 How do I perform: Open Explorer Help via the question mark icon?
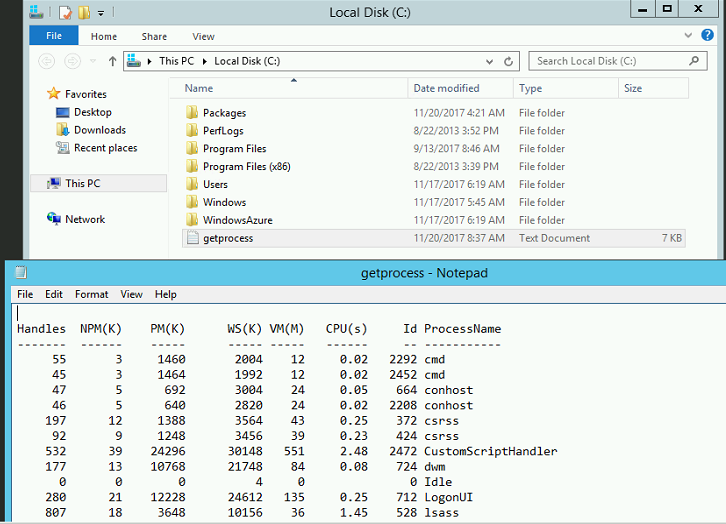click(x=707, y=35)
